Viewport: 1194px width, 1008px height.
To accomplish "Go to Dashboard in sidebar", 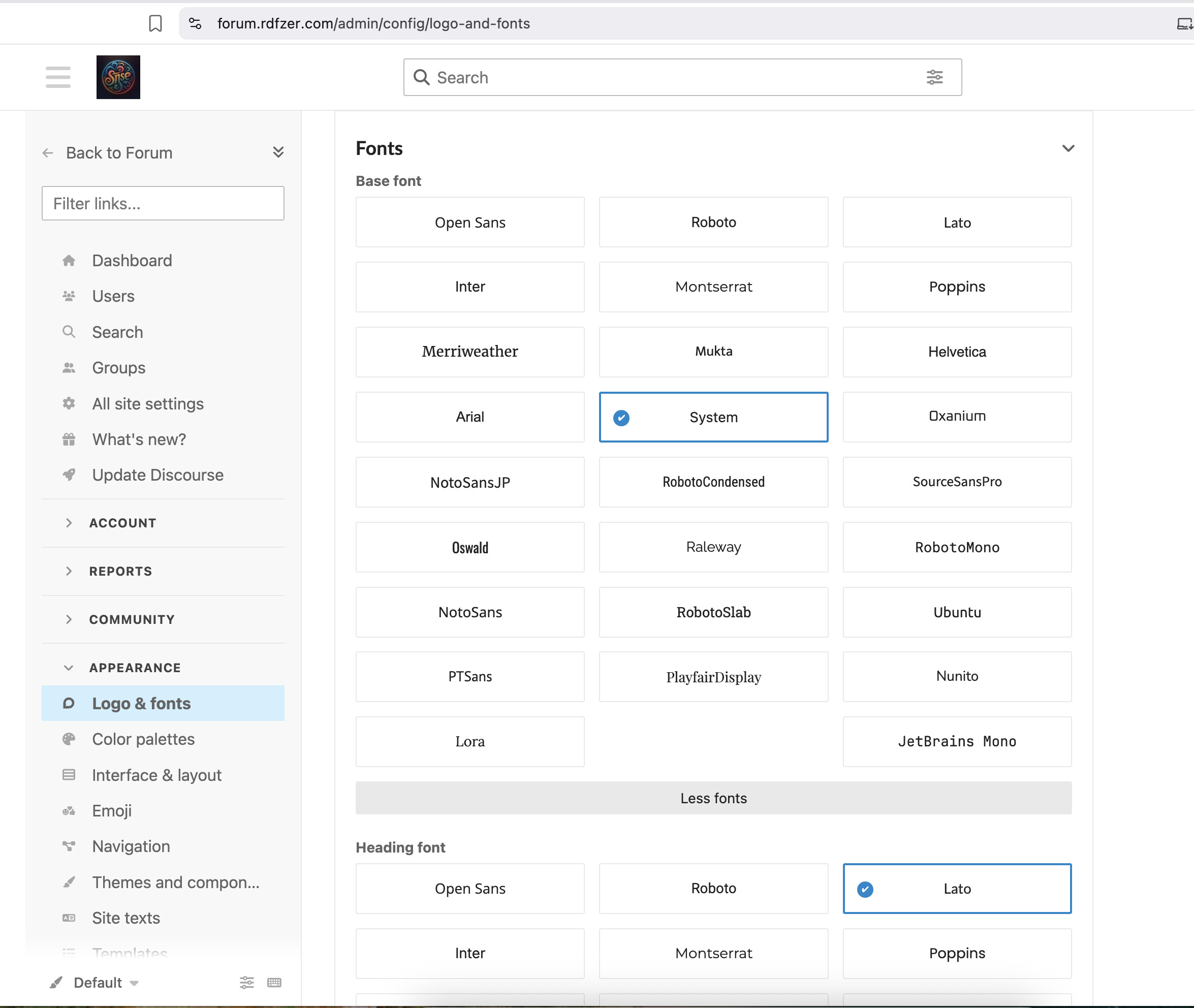I will [132, 261].
